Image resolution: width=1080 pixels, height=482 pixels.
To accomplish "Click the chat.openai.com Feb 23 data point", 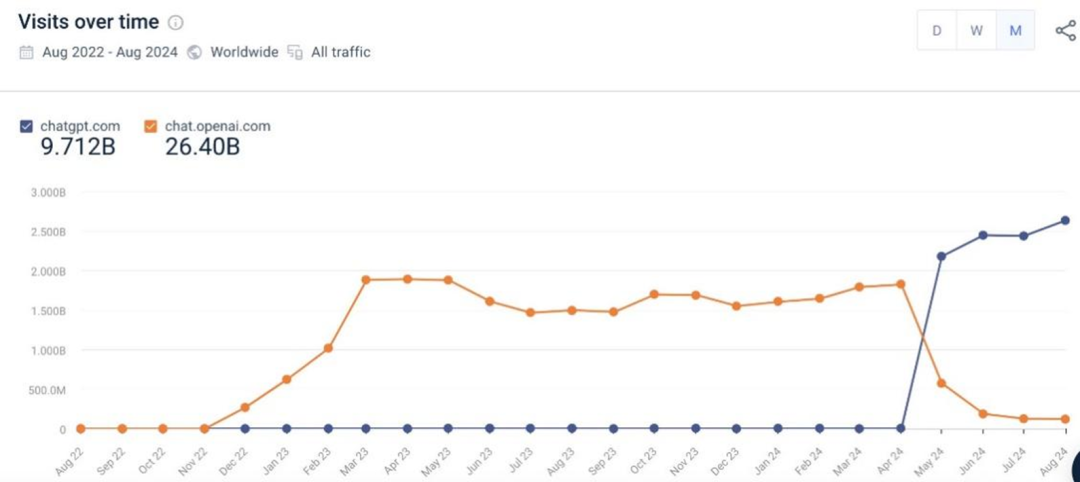I will click(x=329, y=348).
